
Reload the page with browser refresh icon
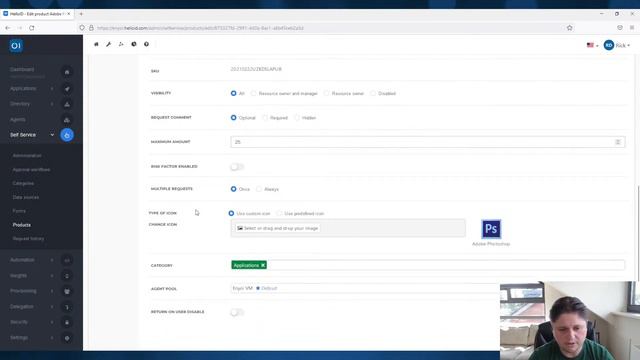tap(31, 28)
